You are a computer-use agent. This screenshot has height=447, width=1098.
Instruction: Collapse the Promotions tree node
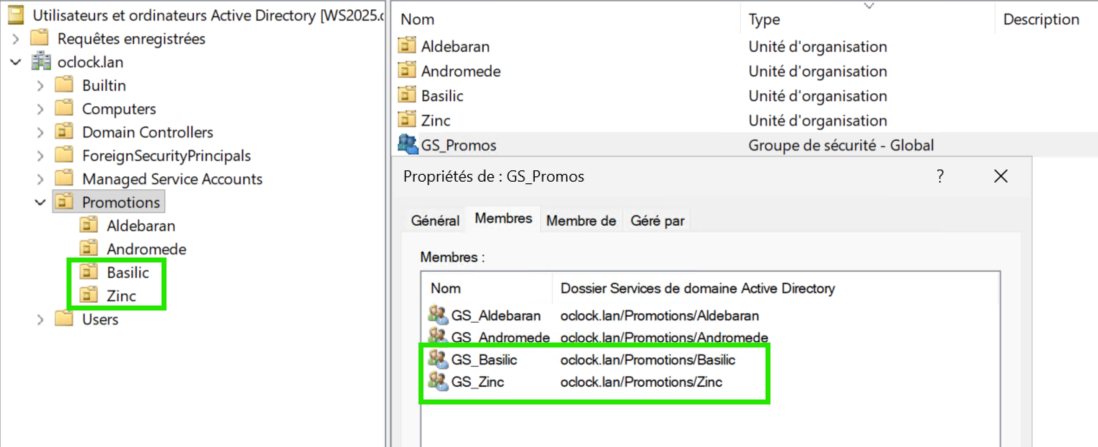pyautogui.click(x=40, y=202)
